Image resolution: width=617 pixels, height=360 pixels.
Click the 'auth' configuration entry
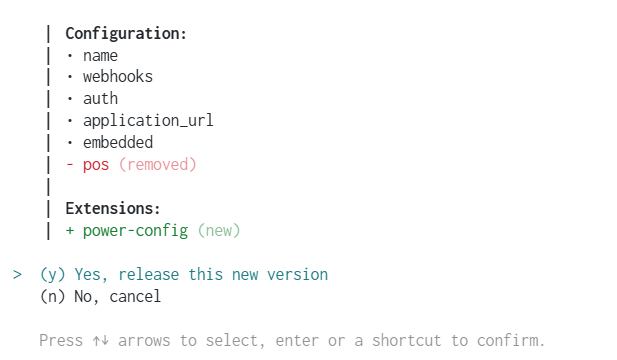point(100,99)
